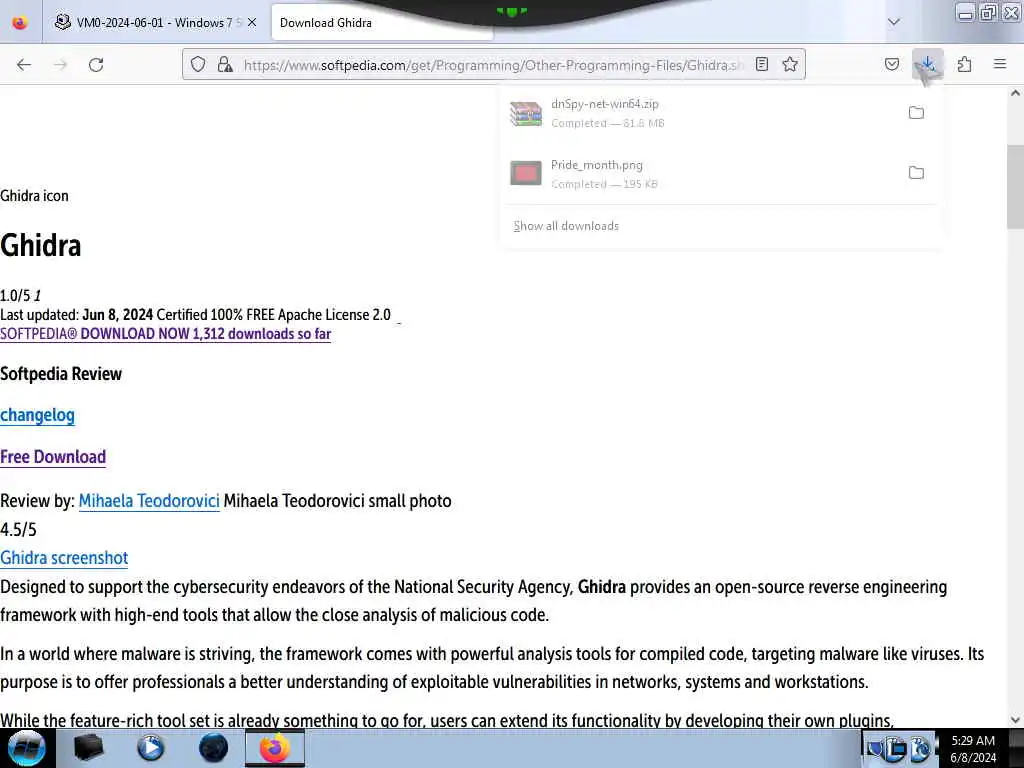
Task: Open the black folder taskbar icon
Action: (88, 748)
